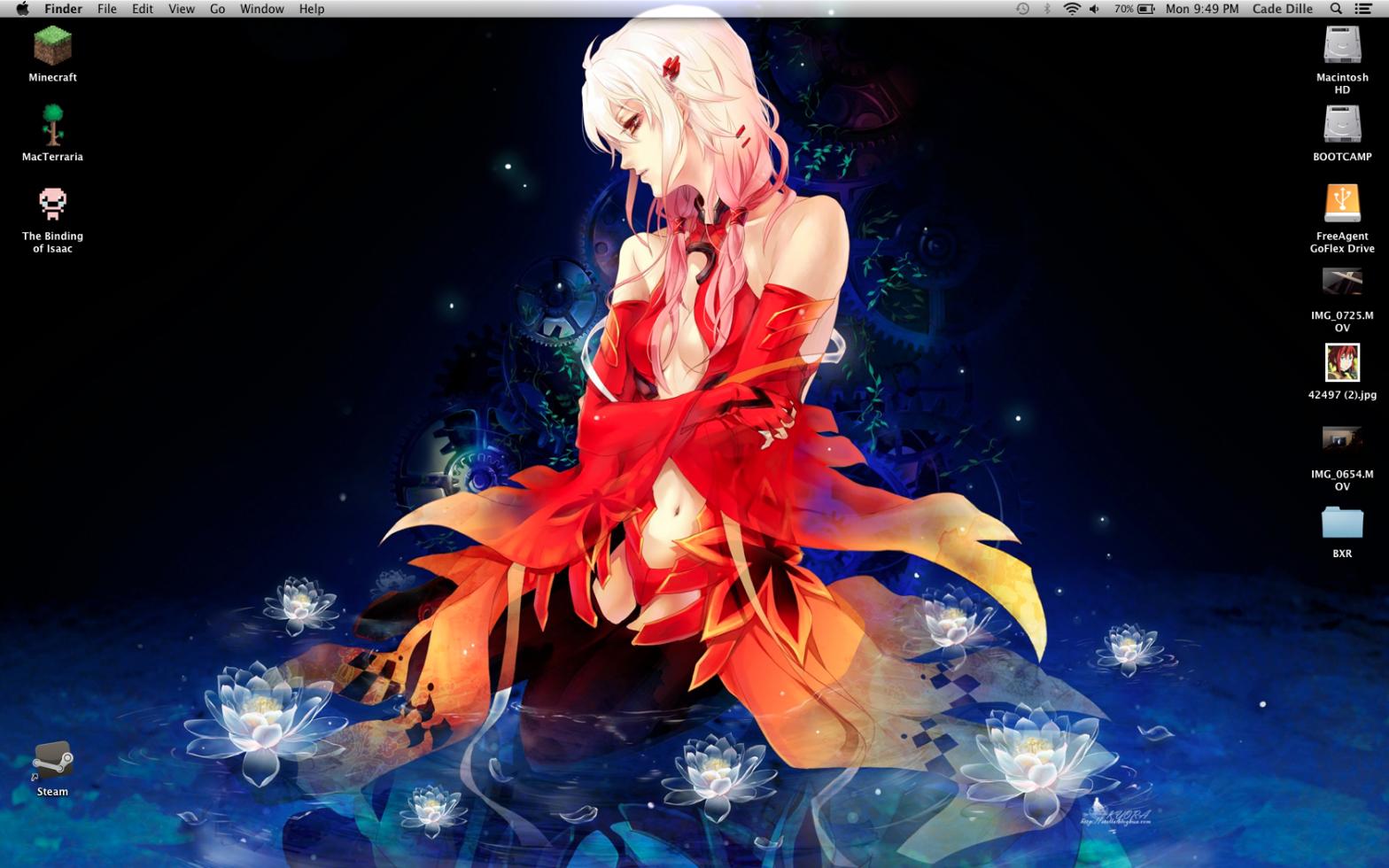Click the BXR folder label text
Image resolution: width=1389 pixels, height=868 pixels.
pos(1342,554)
